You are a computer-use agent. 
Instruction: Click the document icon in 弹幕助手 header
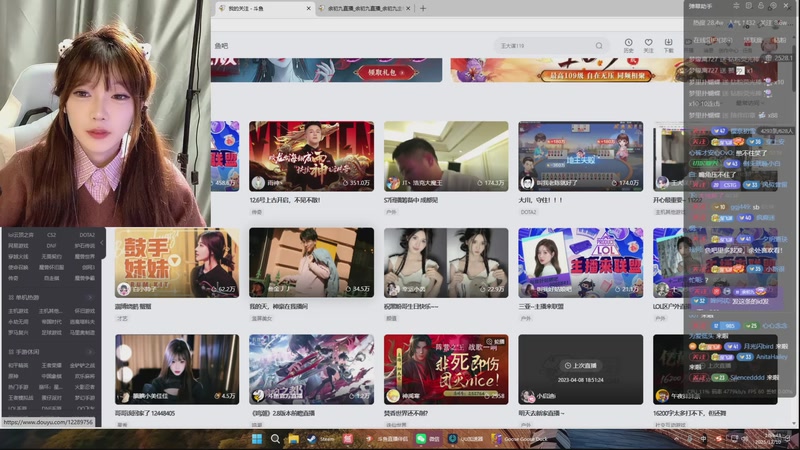[x=748, y=6]
